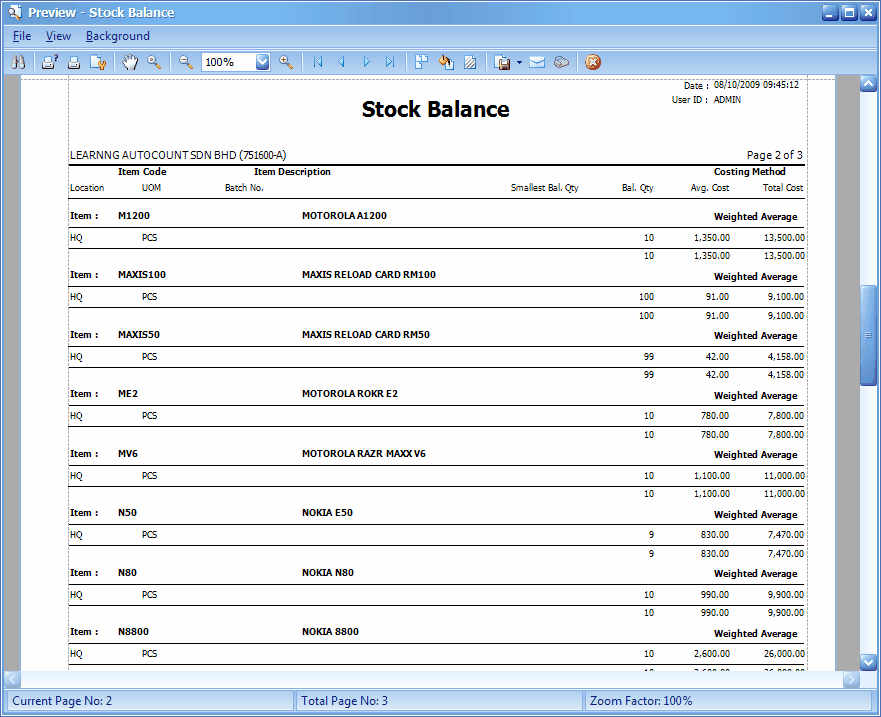Viewport: 881px width, 717px height.
Task: Open the Page Setup icon
Action: (x=98, y=62)
